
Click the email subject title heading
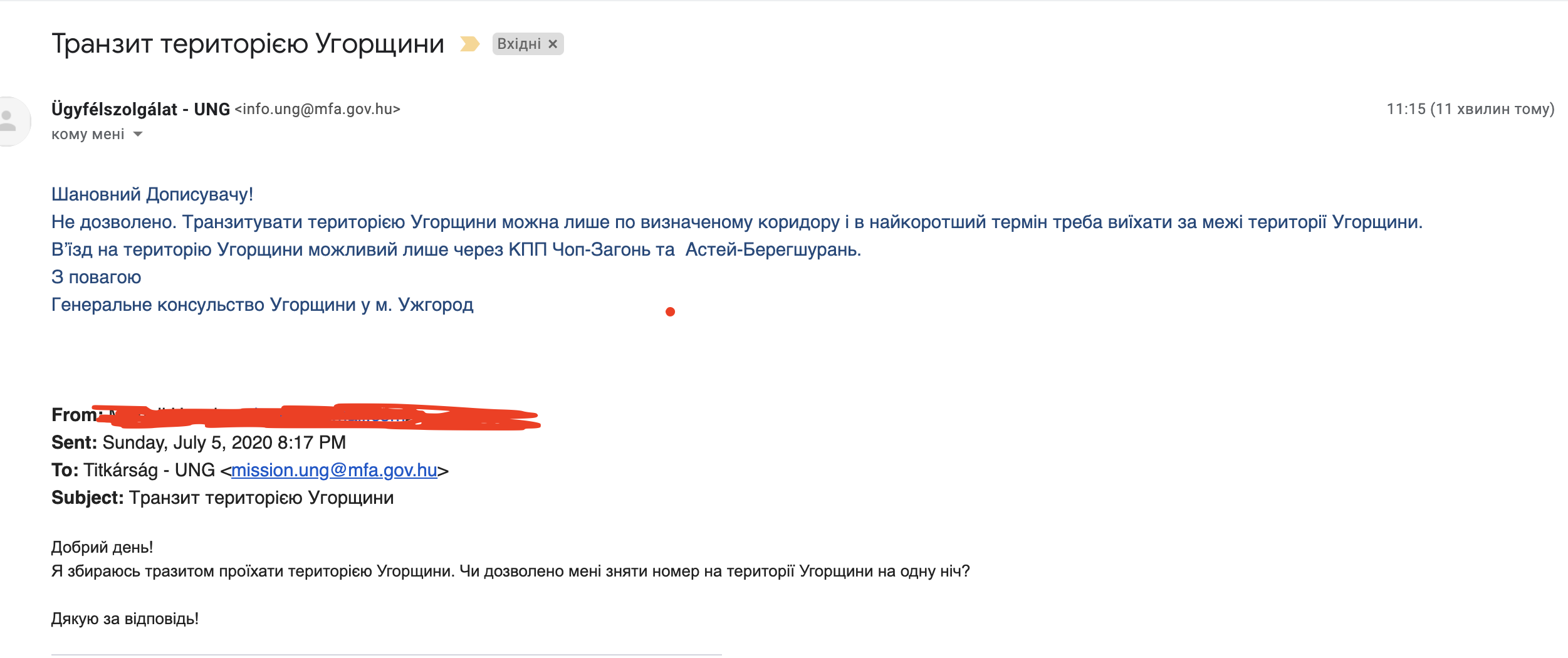click(248, 44)
